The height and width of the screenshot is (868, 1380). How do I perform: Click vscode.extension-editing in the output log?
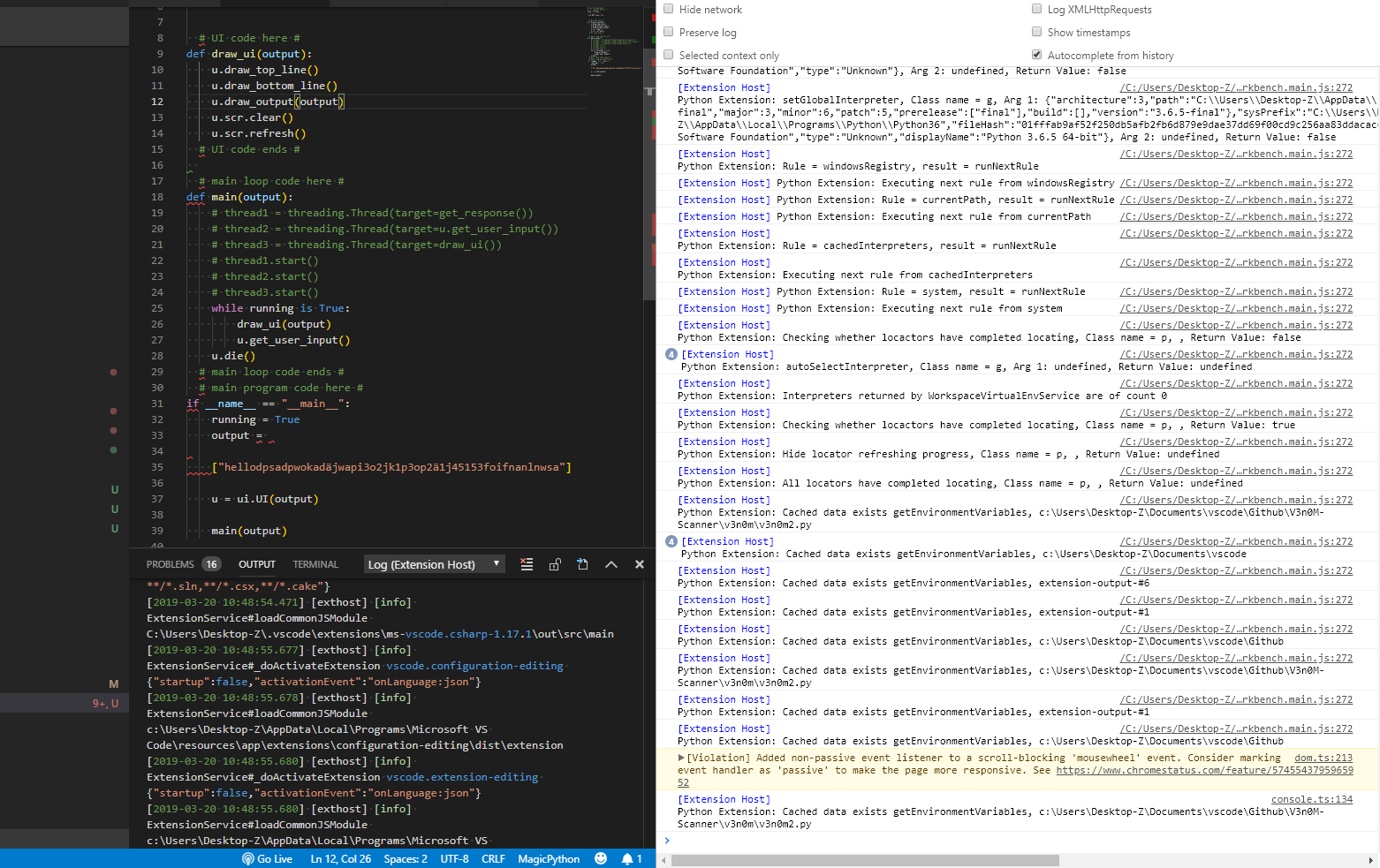pos(462,777)
